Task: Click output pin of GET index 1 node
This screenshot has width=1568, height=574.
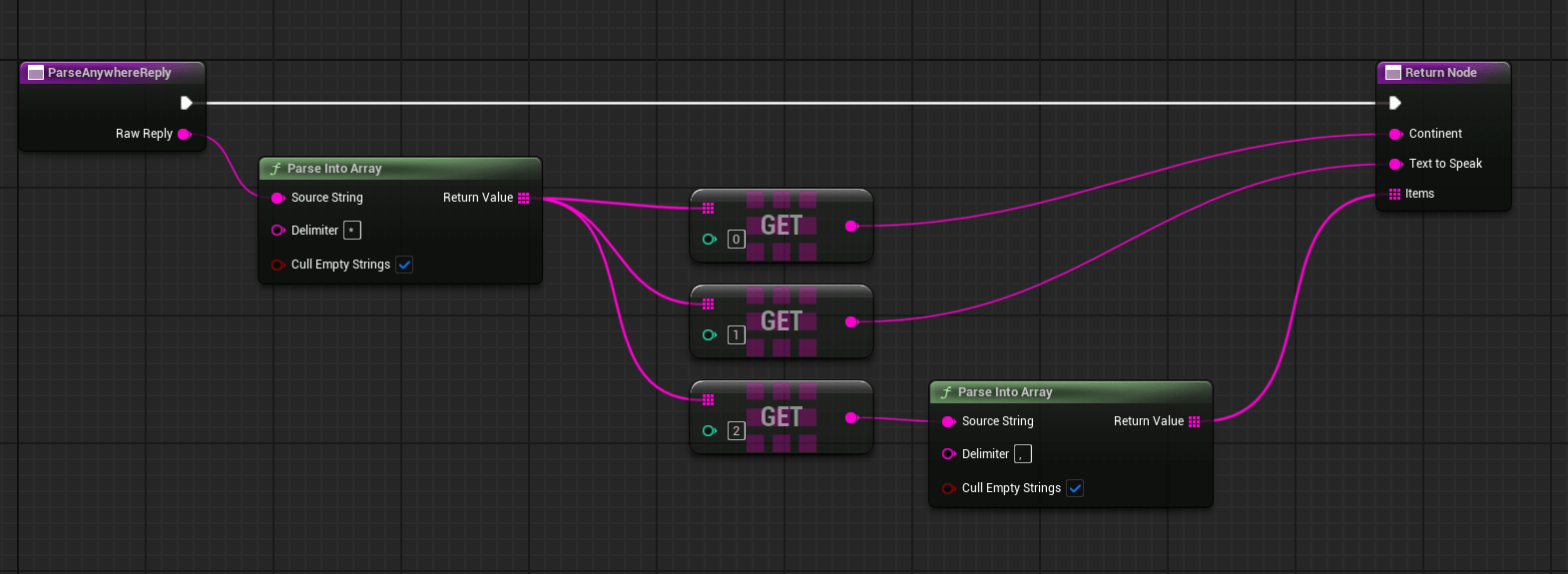Action: pos(851,322)
